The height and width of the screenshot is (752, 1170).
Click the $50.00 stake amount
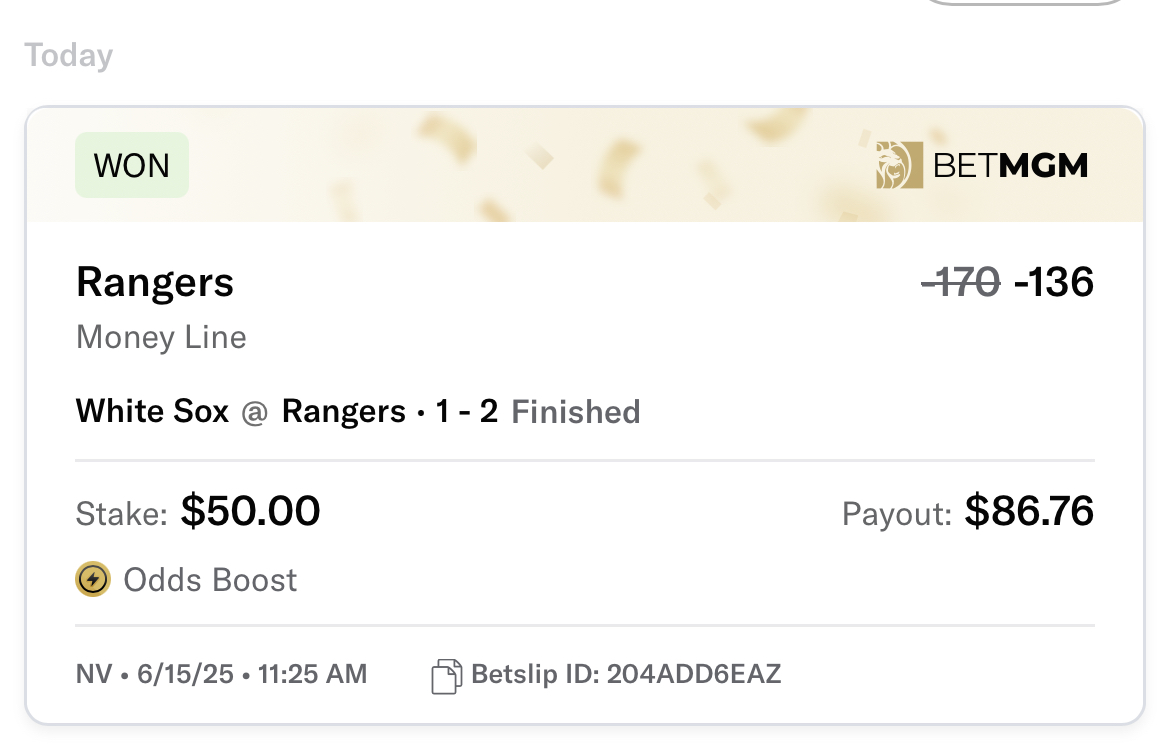coord(250,512)
